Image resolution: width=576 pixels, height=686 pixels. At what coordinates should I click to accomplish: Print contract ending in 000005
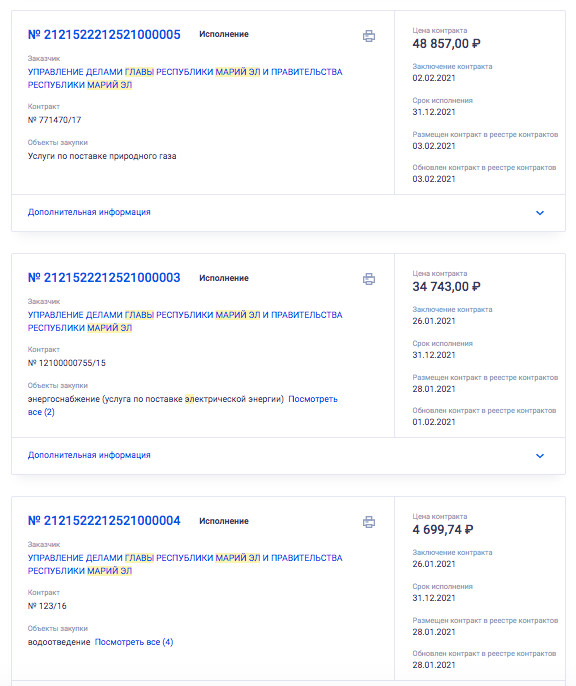point(369,36)
